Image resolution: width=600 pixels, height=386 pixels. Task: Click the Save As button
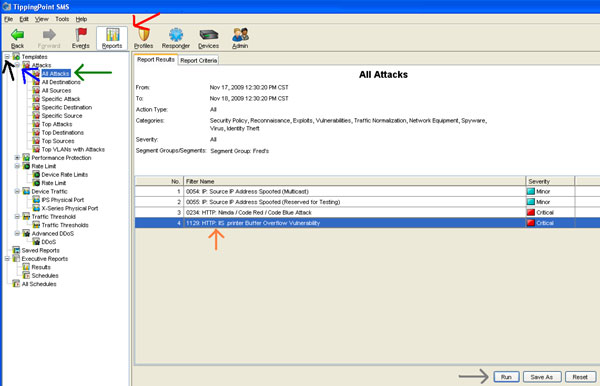[x=542, y=377]
